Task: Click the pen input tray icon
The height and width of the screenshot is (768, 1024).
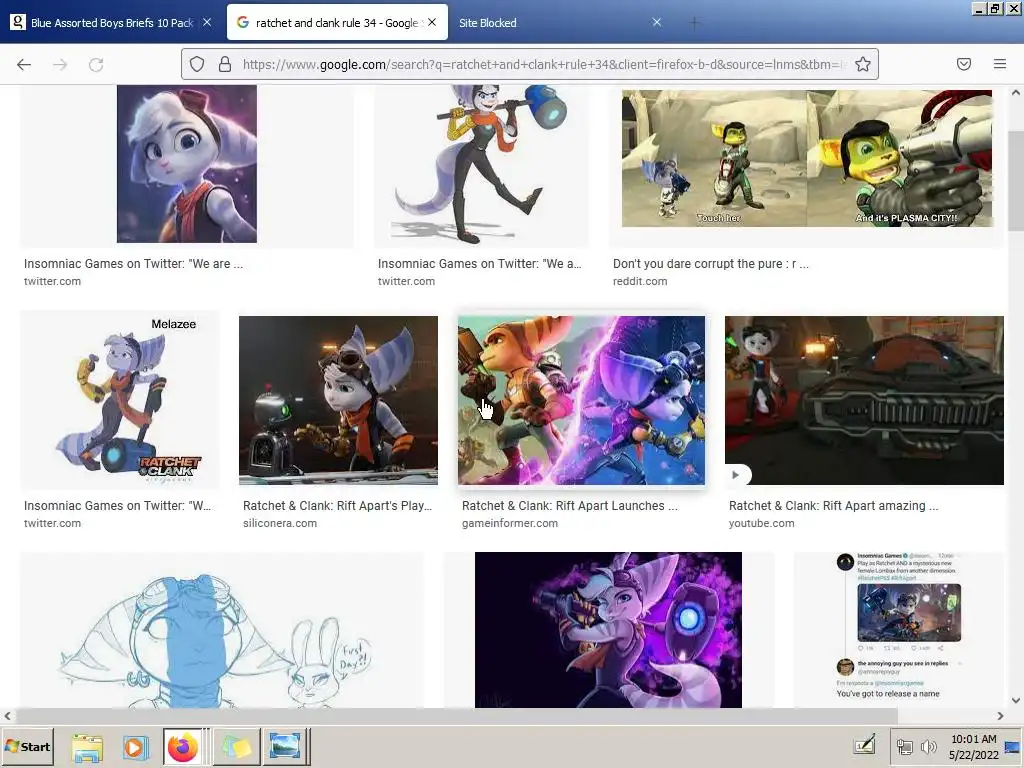Action: [865, 745]
